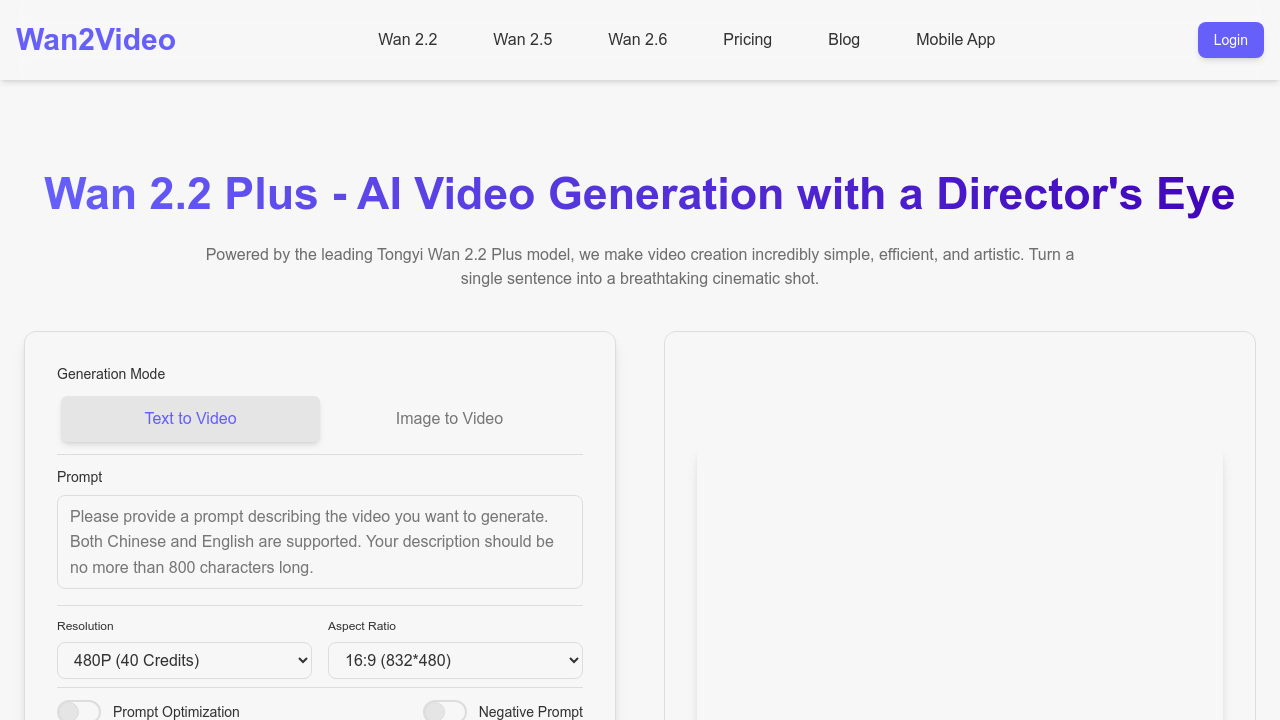Image resolution: width=1280 pixels, height=720 pixels.
Task: Open the Aspect Ratio dropdown
Action: pyautogui.click(x=455, y=660)
